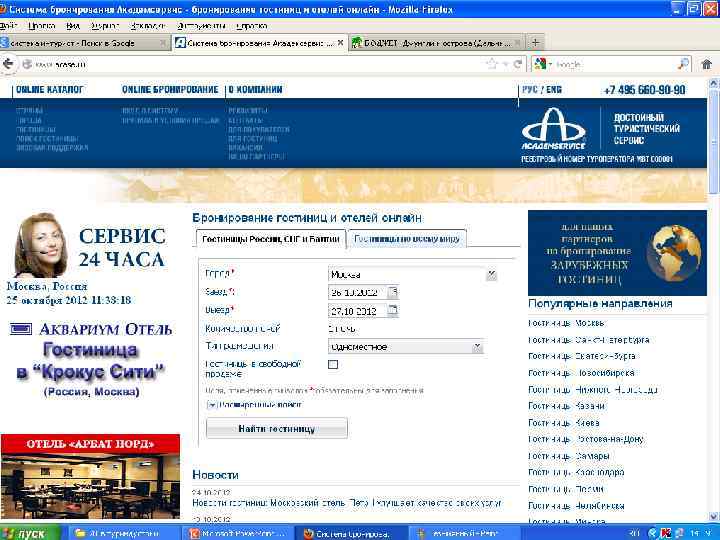Open the Файл menu
The width and height of the screenshot is (720, 540).
coord(8,26)
